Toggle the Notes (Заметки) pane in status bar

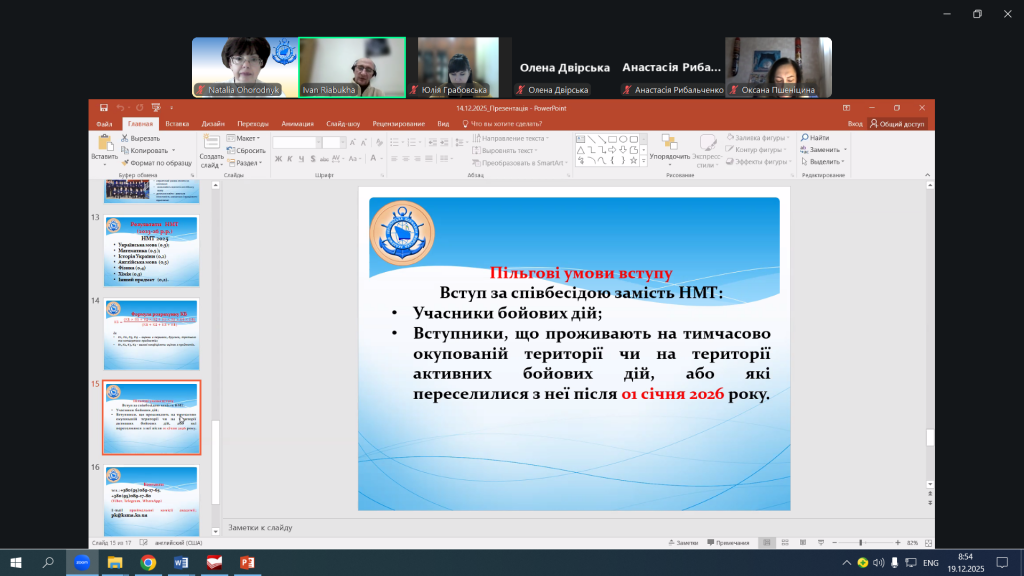point(682,542)
